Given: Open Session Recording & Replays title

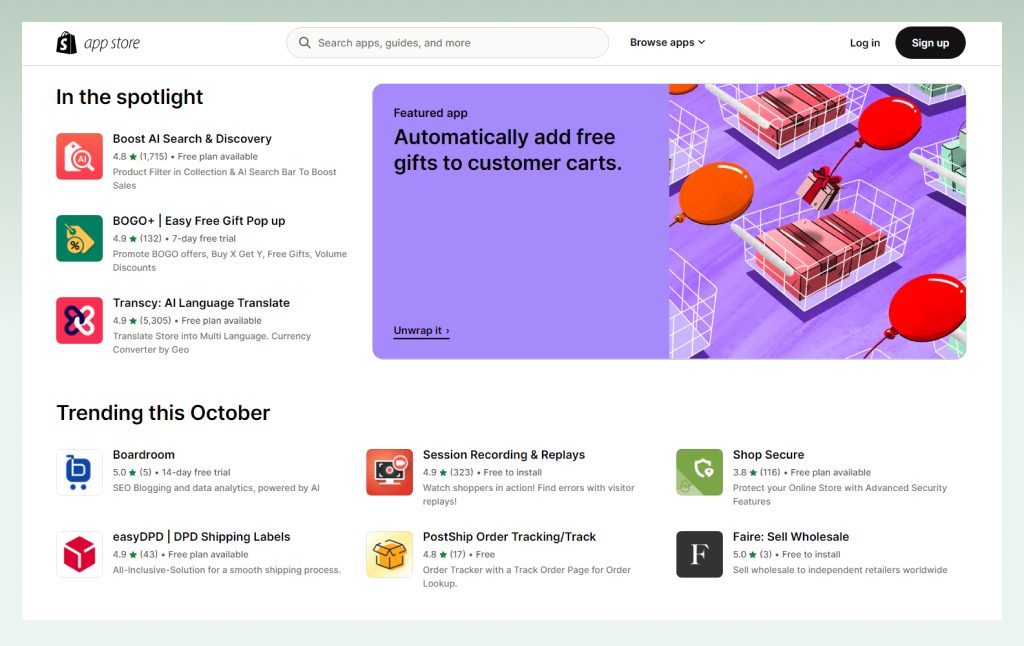Looking at the screenshot, I should coord(504,455).
